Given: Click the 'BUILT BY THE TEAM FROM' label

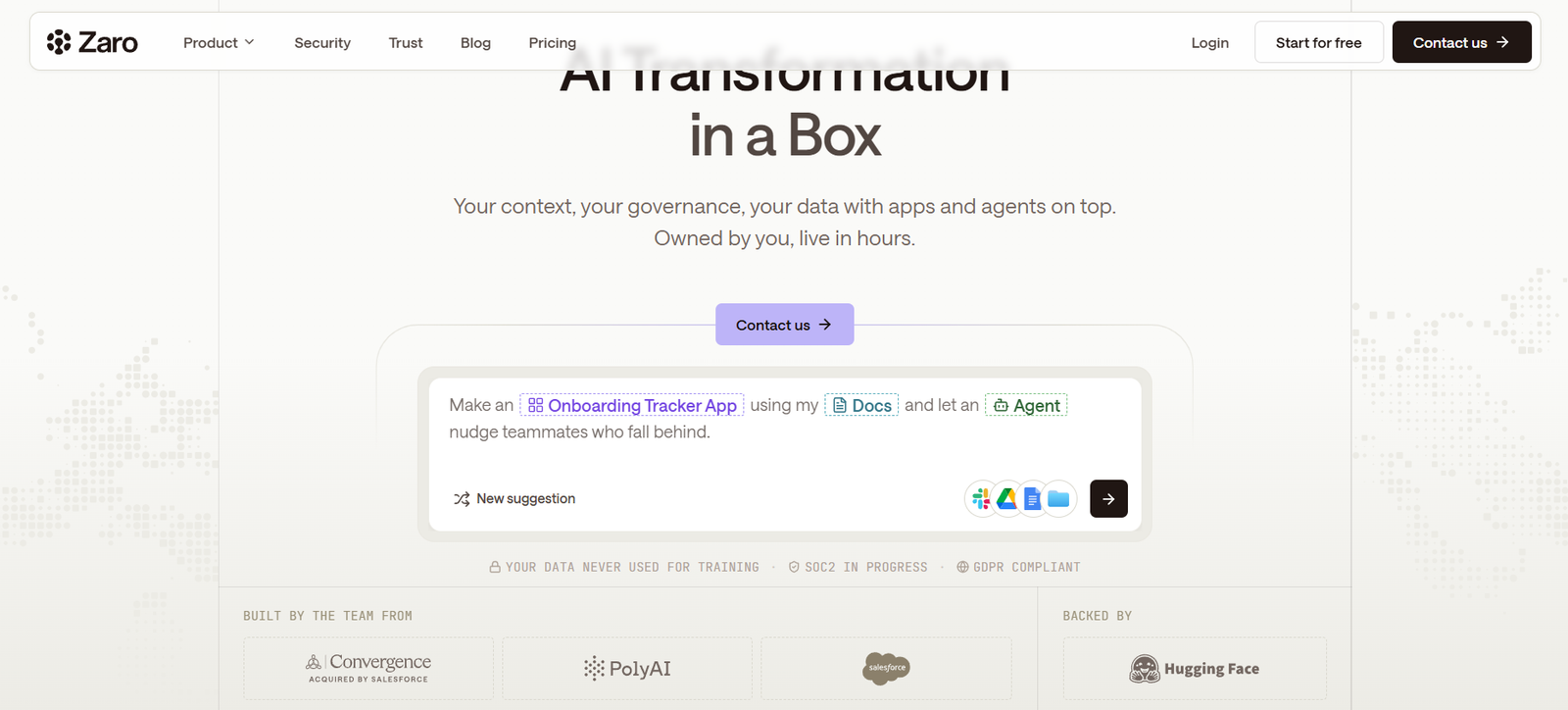Looking at the screenshot, I should pyautogui.click(x=327, y=616).
